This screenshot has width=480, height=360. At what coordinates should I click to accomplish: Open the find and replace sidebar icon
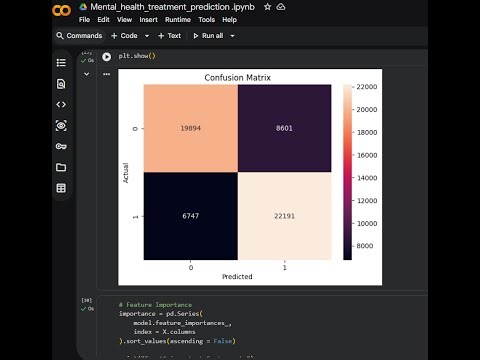pyautogui.click(x=61, y=84)
